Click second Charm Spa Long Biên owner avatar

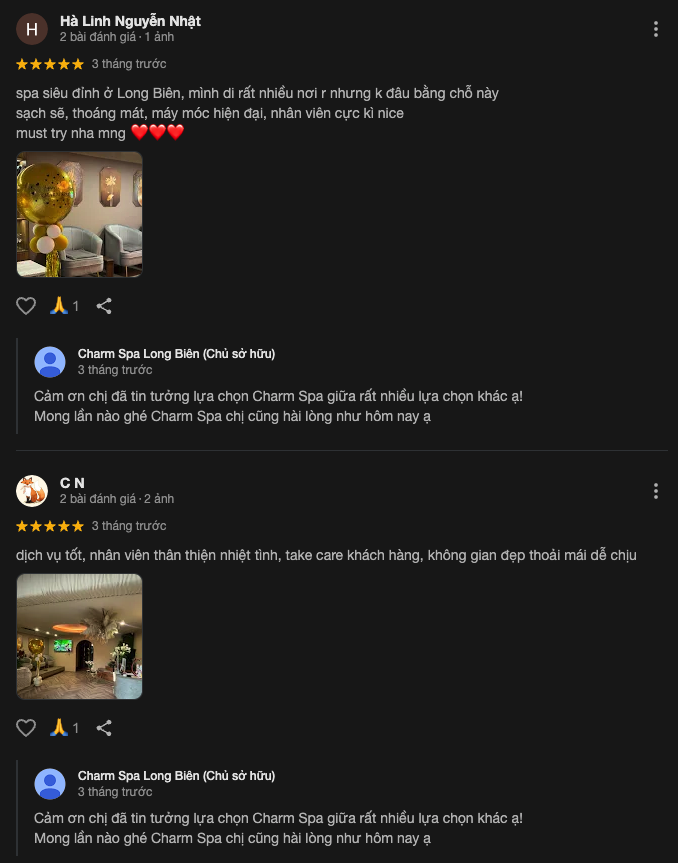click(50, 784)
